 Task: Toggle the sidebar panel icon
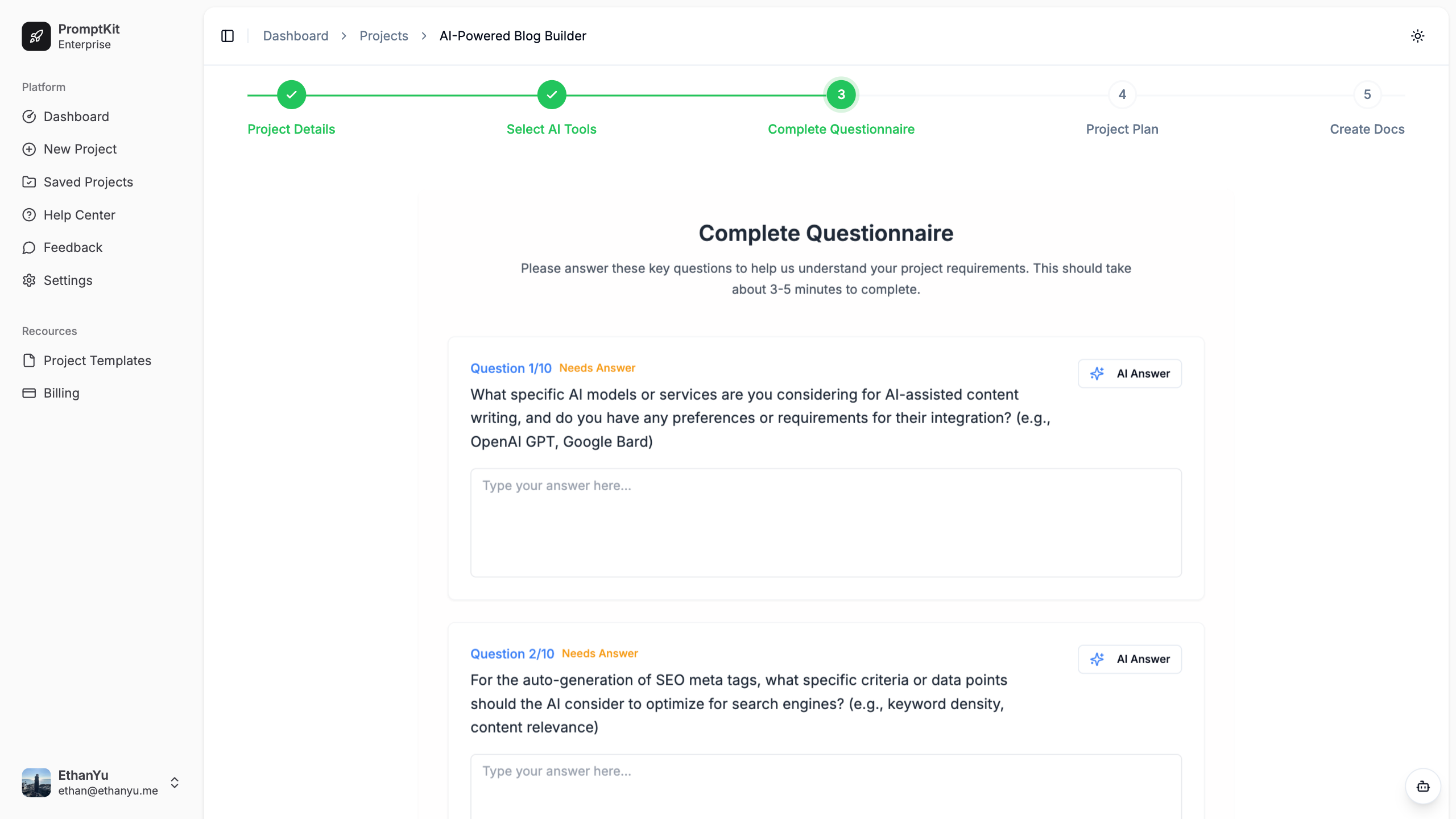pos(227,36)
